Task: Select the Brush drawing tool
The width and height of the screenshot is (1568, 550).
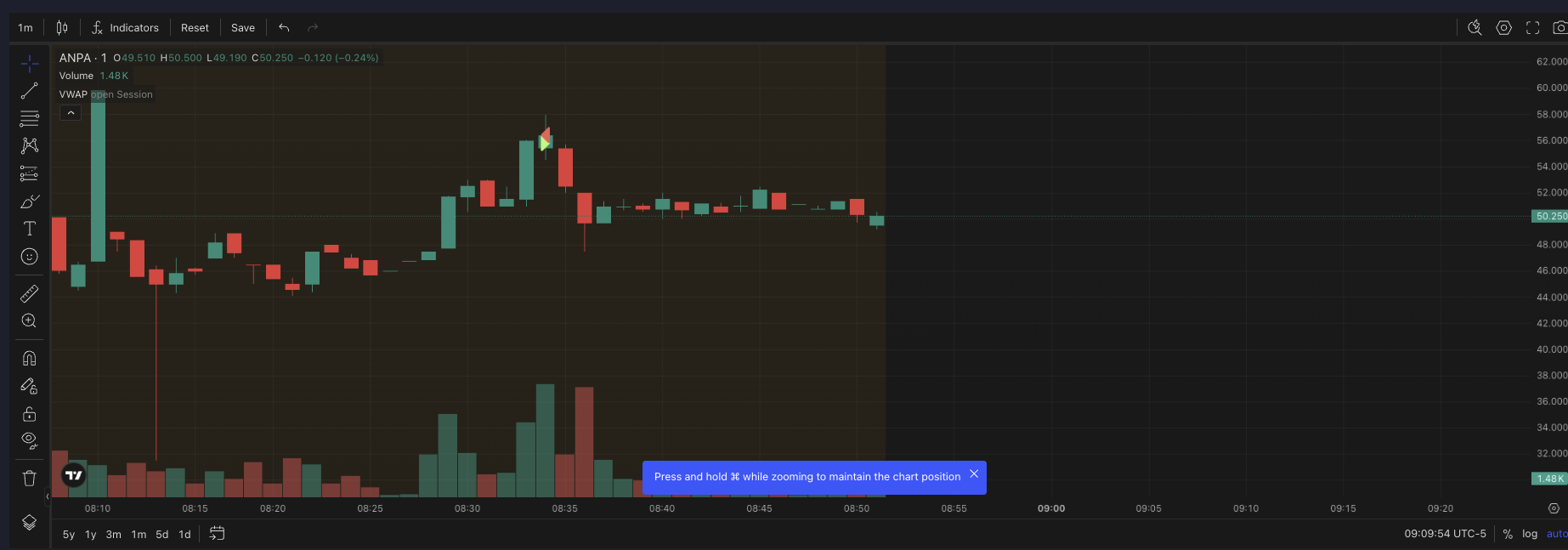Action: [29, 201]
